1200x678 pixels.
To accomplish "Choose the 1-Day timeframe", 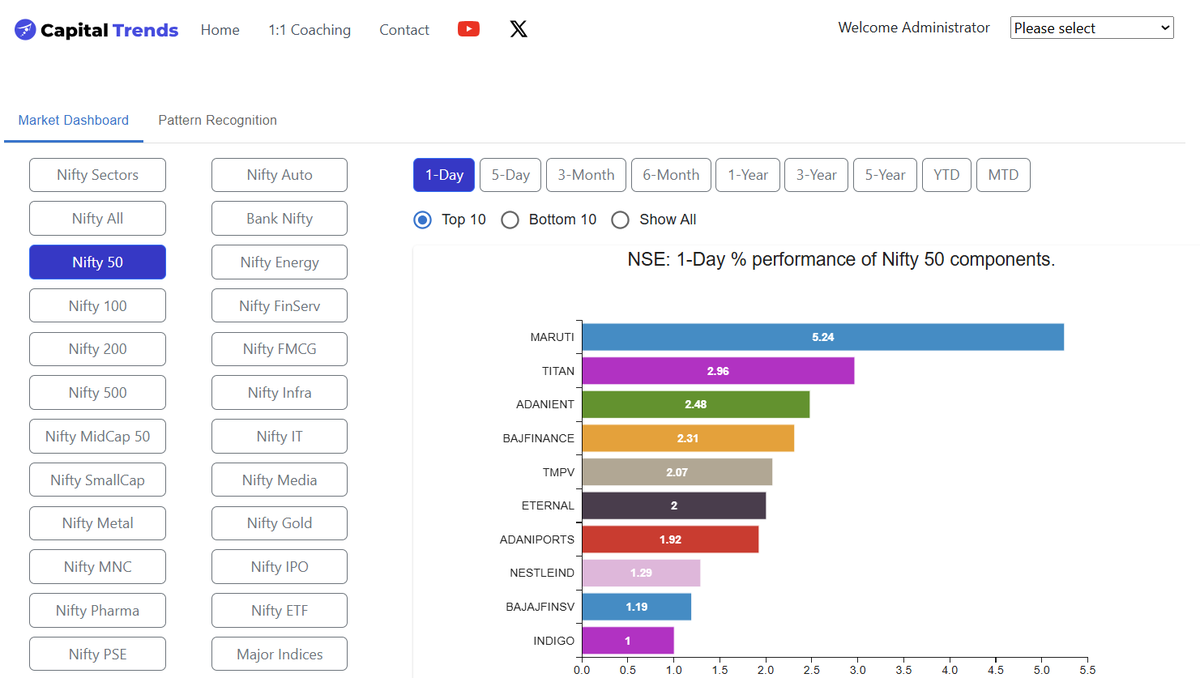I will click(444, 175).
